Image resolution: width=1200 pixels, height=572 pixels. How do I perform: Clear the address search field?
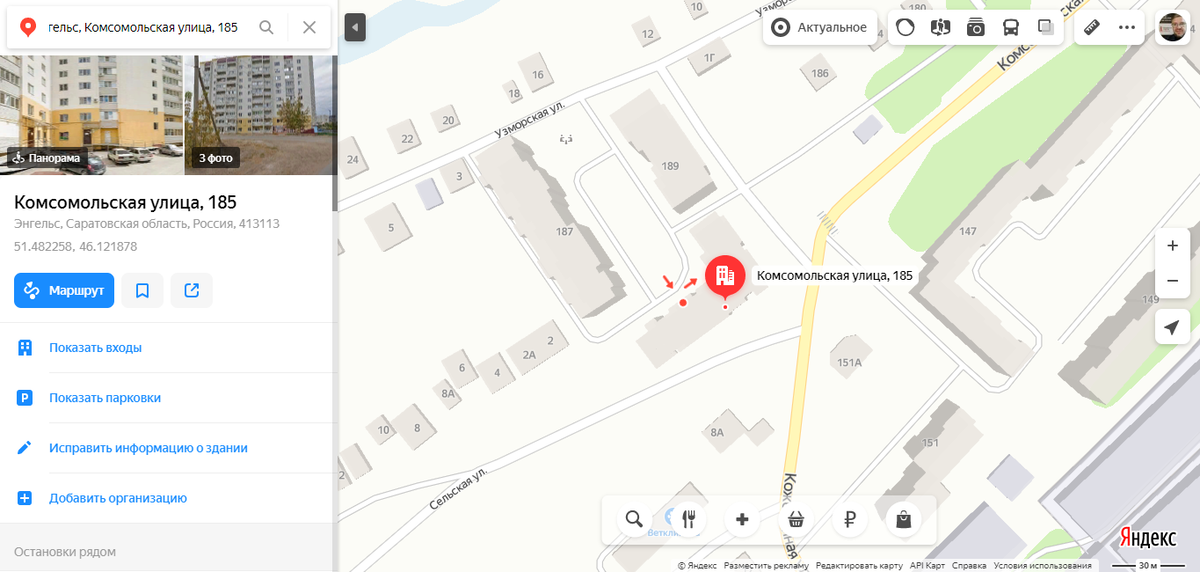pos(309,27)
